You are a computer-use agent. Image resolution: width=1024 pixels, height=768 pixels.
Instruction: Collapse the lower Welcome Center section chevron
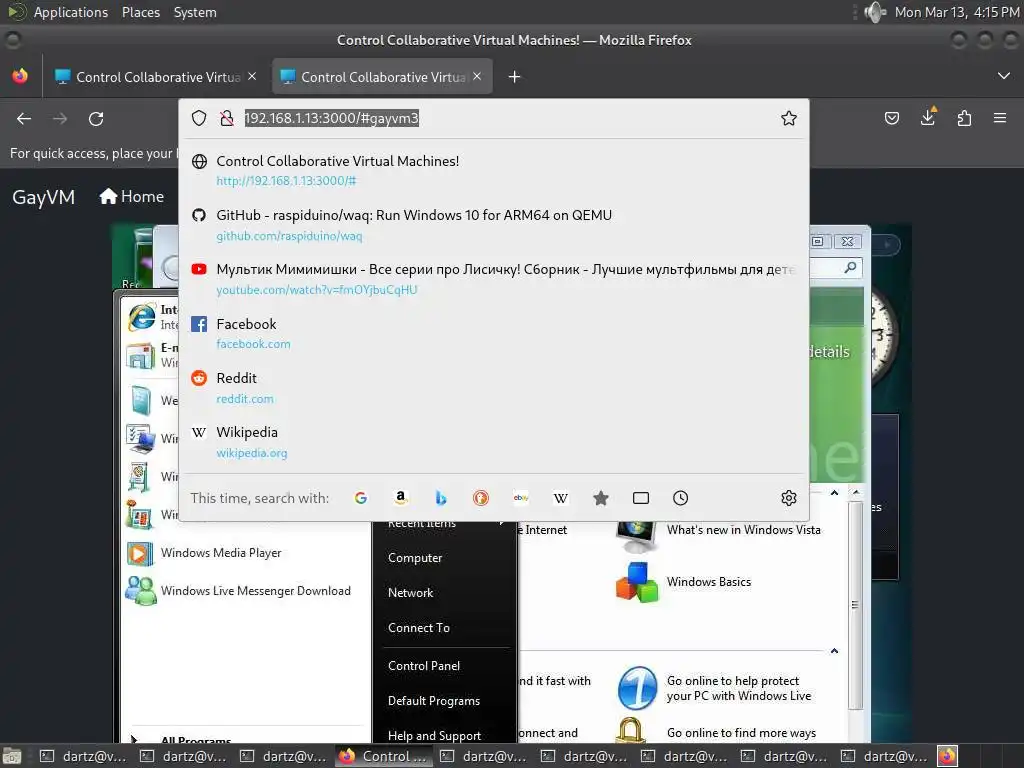834,651
